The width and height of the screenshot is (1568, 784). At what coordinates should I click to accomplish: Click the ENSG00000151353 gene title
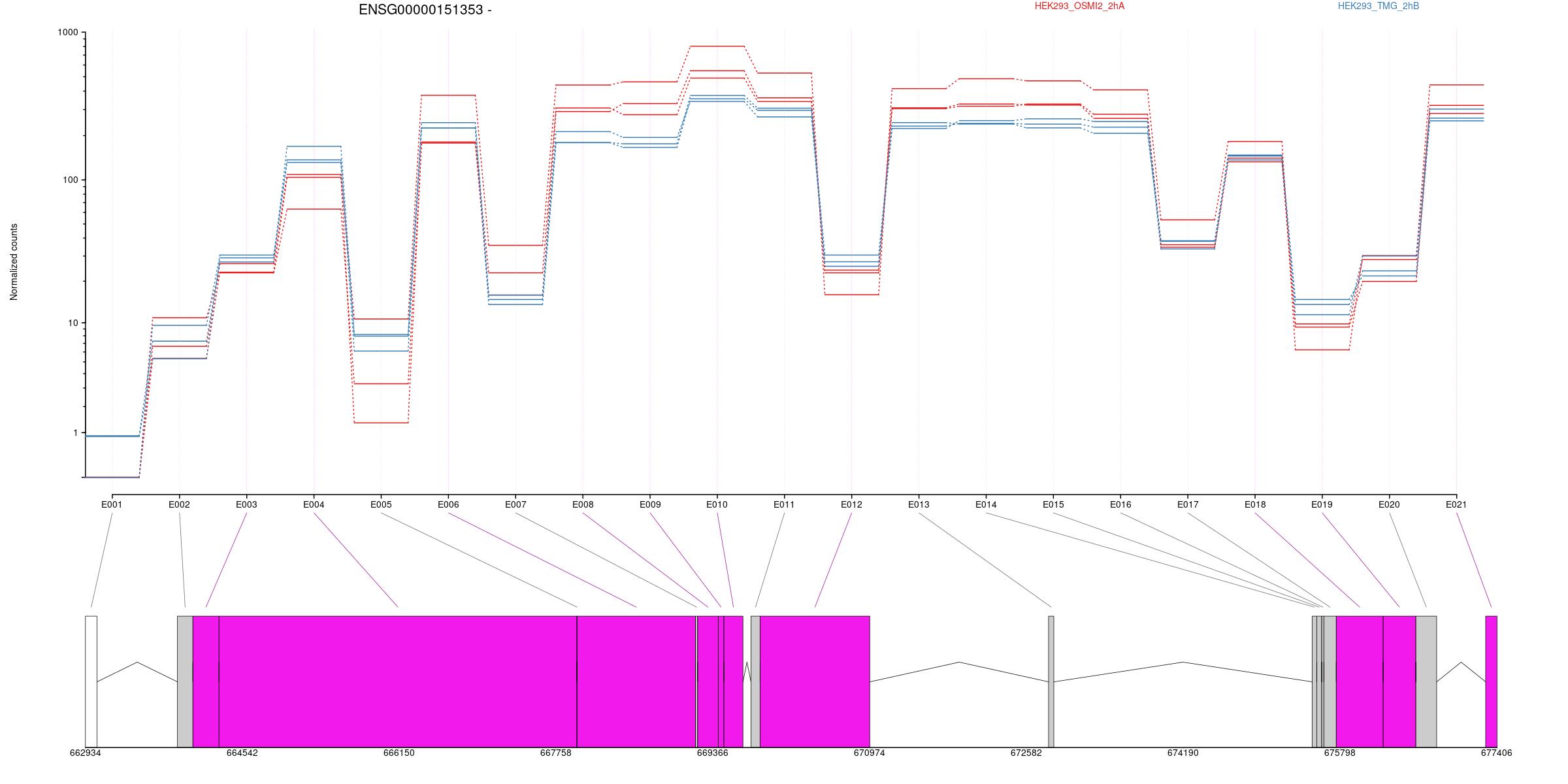click(425, 10)
